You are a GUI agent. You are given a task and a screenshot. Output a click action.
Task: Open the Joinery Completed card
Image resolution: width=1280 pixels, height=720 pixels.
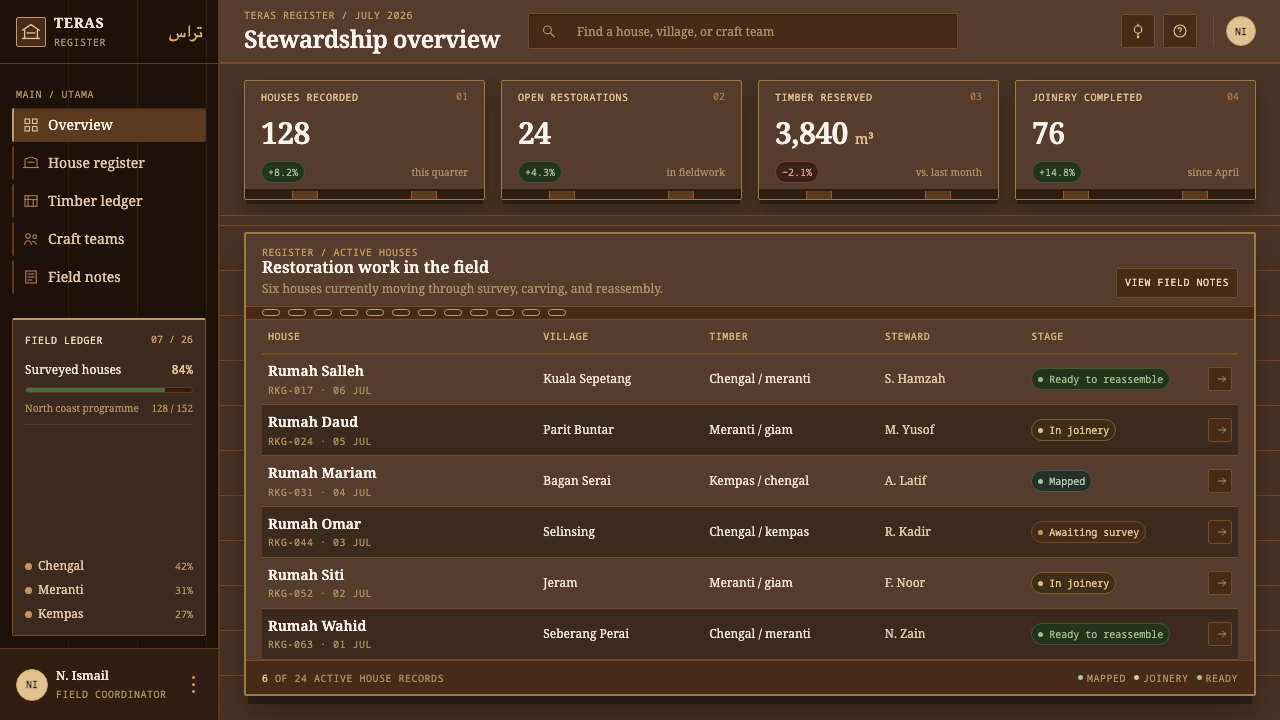pos(1135,140)
